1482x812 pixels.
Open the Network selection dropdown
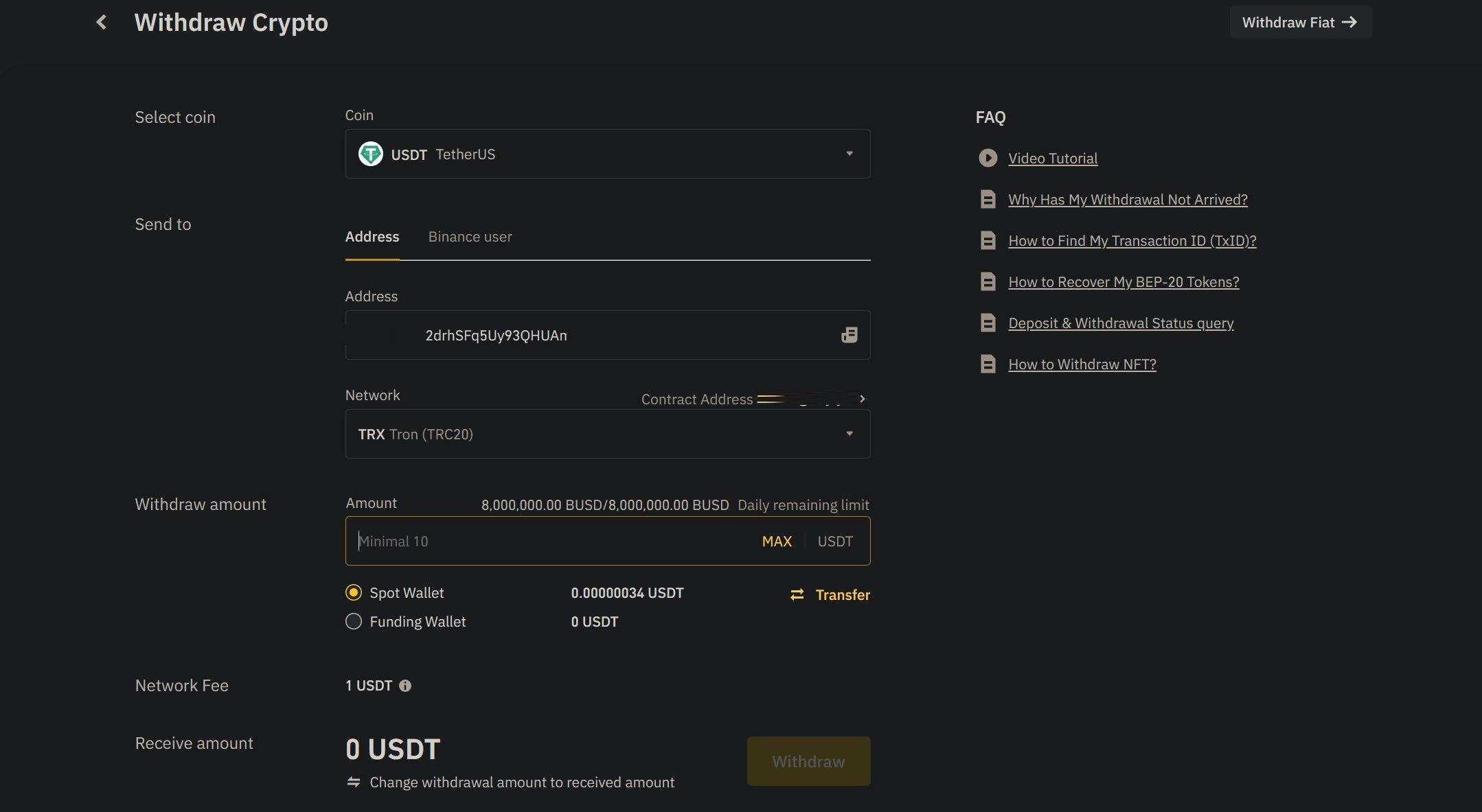pyautogui.click(x=850, y=434)
